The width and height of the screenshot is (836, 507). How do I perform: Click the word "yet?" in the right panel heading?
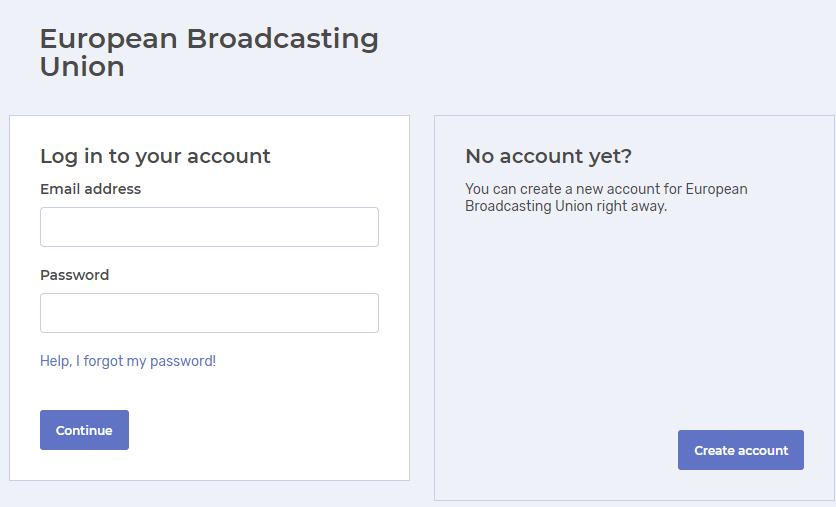(x=608, y=156)
